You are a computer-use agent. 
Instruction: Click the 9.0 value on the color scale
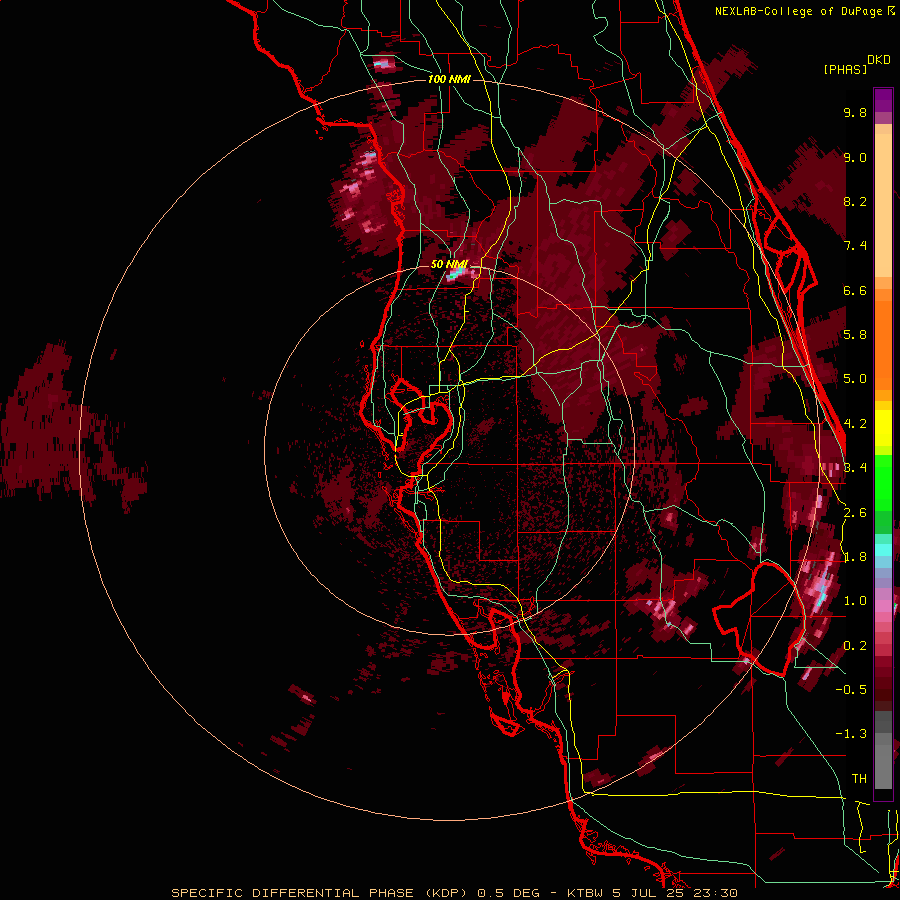855,157
